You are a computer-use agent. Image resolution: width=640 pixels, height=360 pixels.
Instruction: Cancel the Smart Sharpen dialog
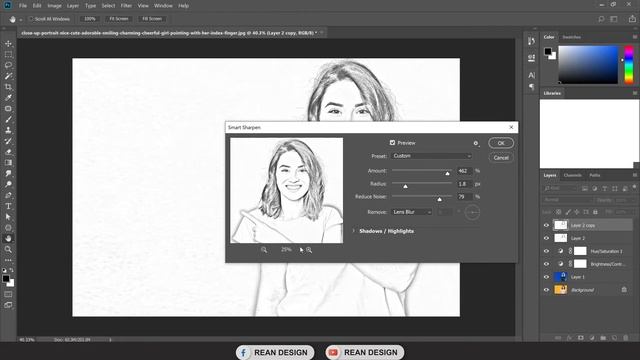pos(501,158)
